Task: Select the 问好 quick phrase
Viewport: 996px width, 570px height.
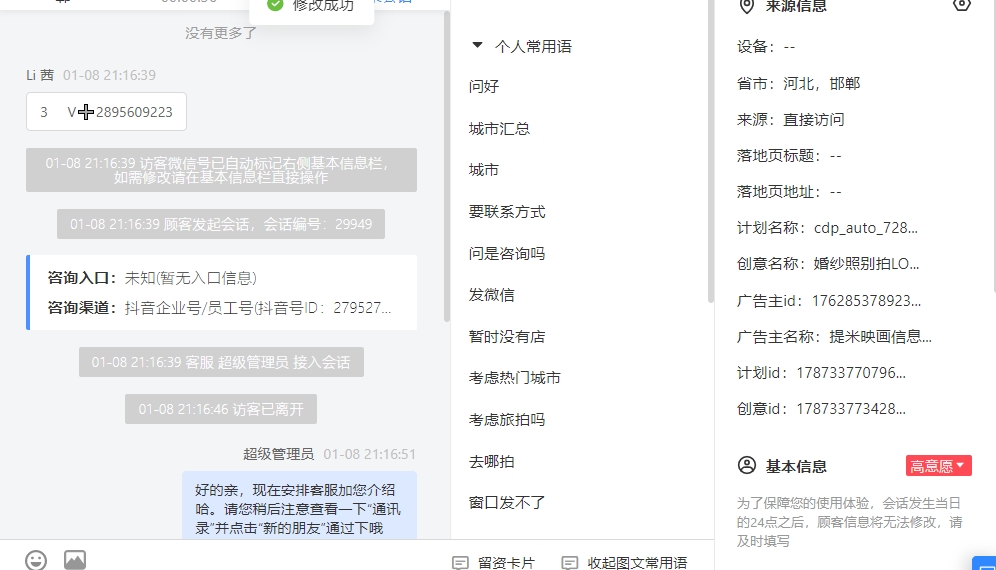Action: tap(484, 86)
